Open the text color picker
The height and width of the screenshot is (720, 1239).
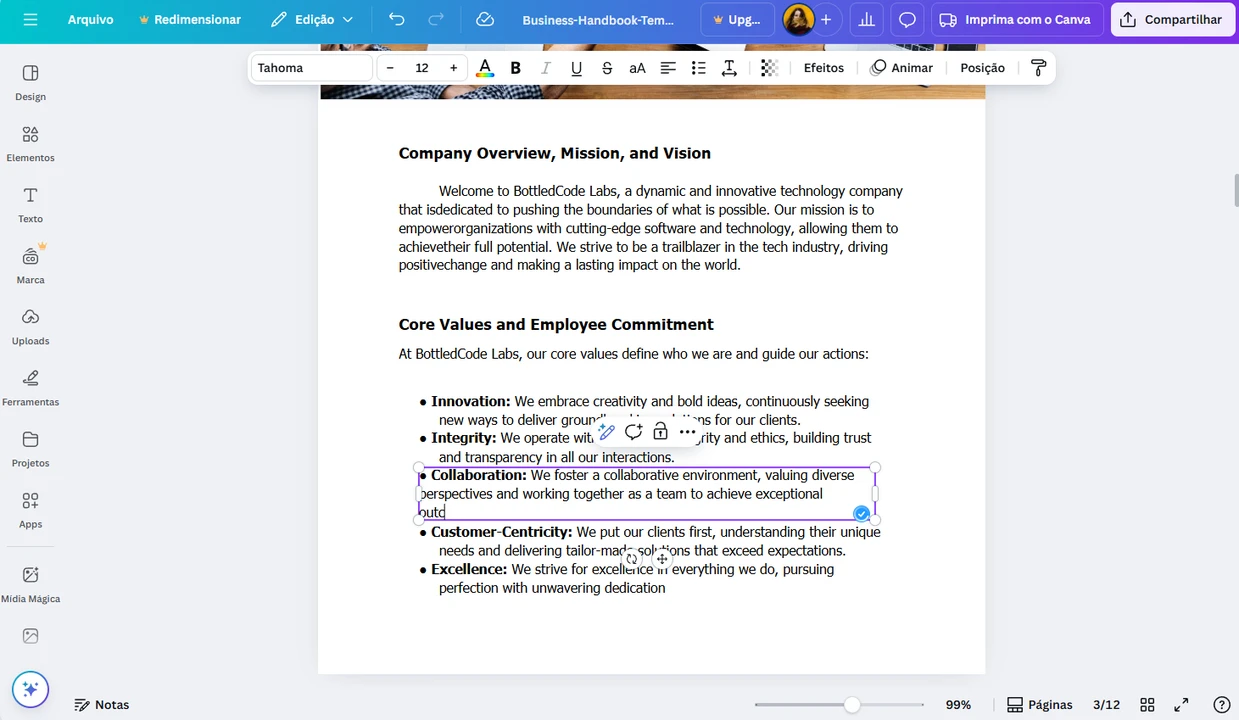coord(485,68)
